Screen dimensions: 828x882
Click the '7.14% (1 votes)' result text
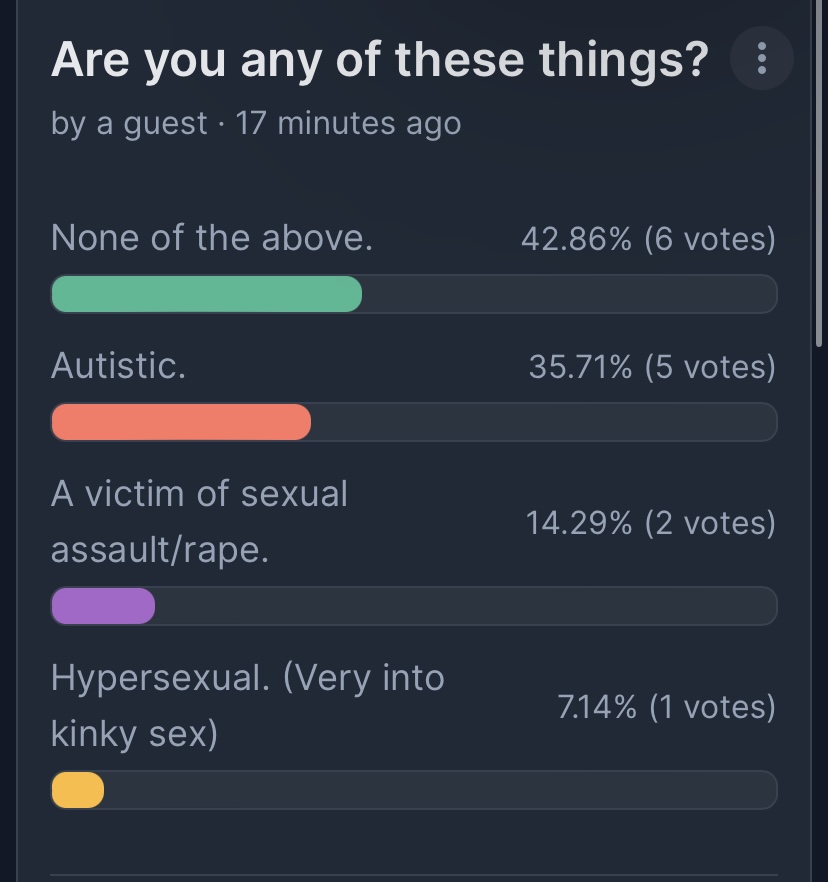(667, 706)
